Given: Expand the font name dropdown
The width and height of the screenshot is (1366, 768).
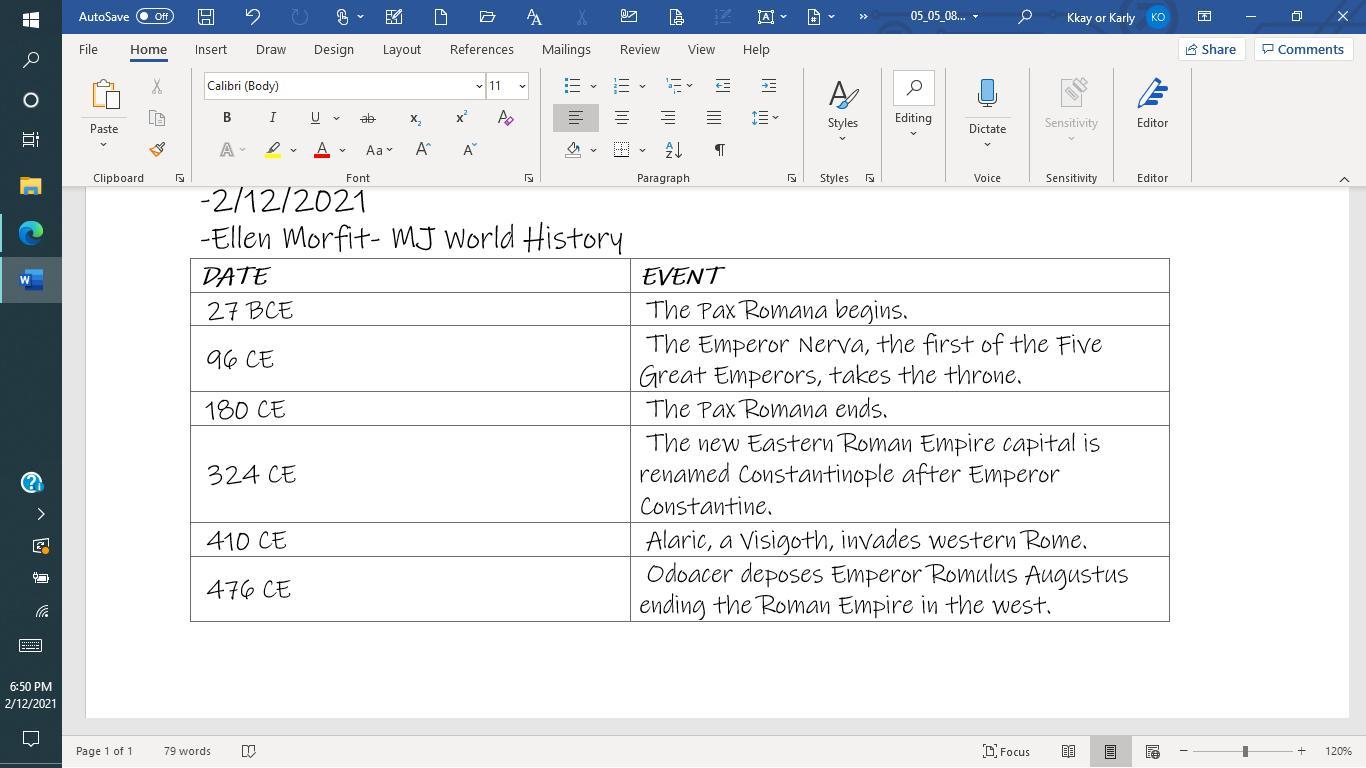Looking at the screenshot, I should coord(478,86).
